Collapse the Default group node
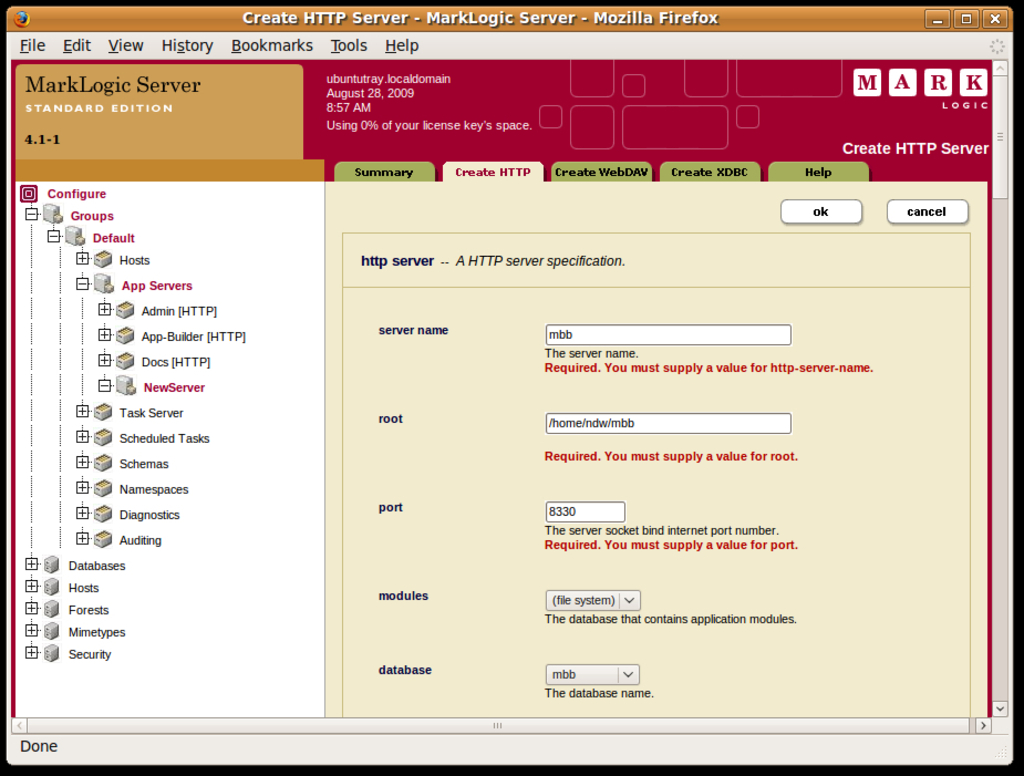The width and height of the screenshot is (1024, 776). (x=54, y=236)
